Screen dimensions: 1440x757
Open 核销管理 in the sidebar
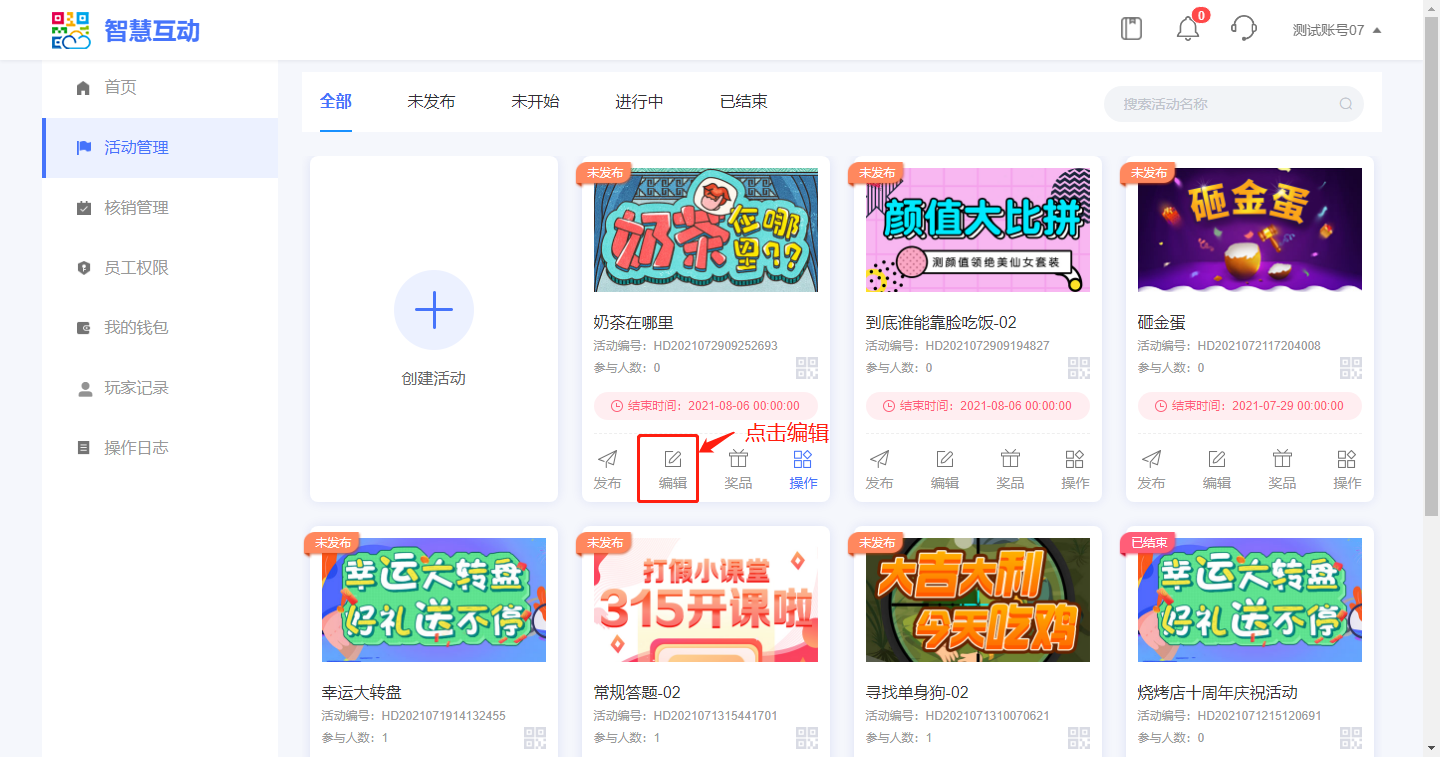pyautogui.click(x=136, y=208)
